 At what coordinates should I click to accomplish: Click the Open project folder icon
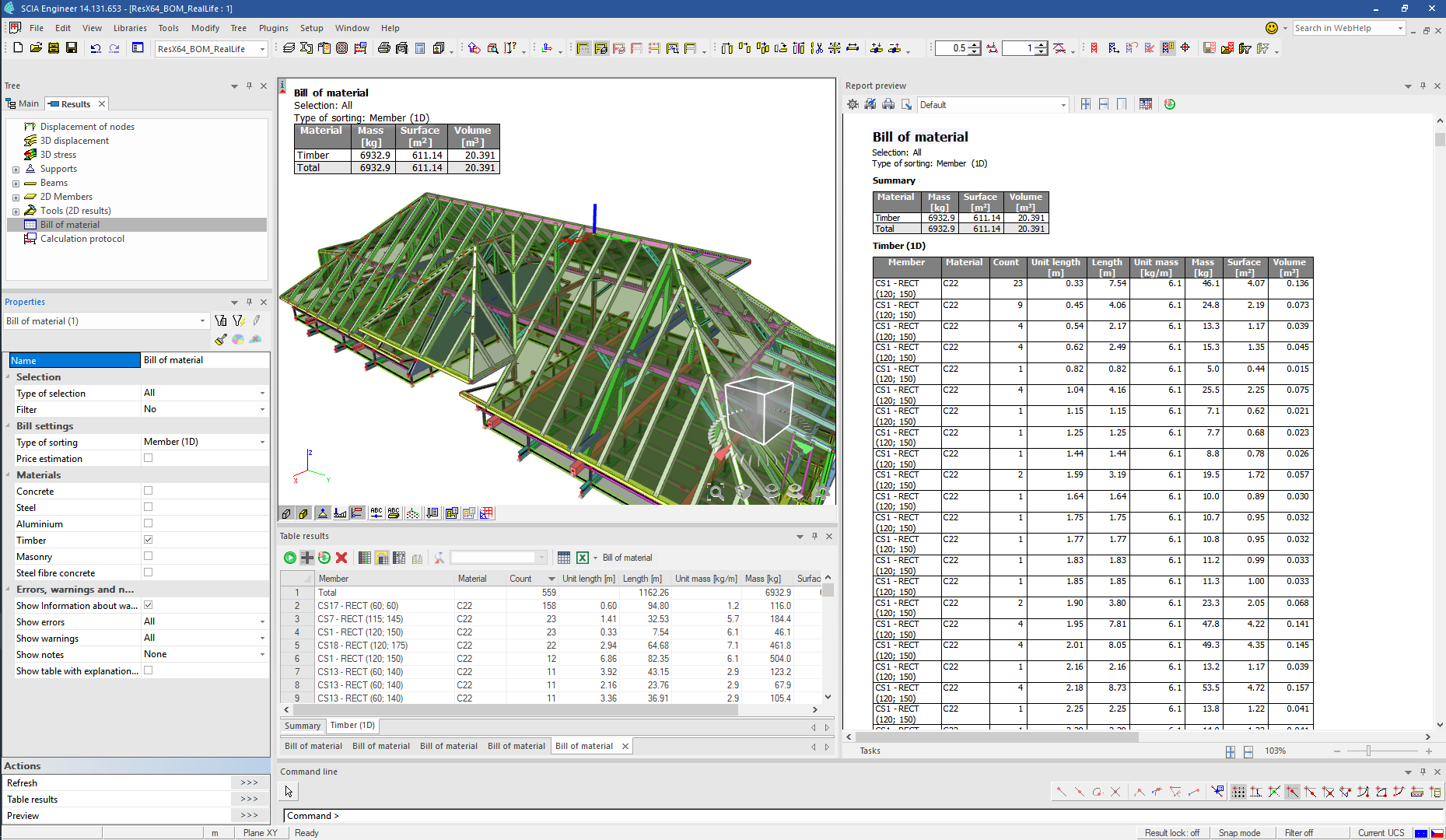[x=36, y=48]
